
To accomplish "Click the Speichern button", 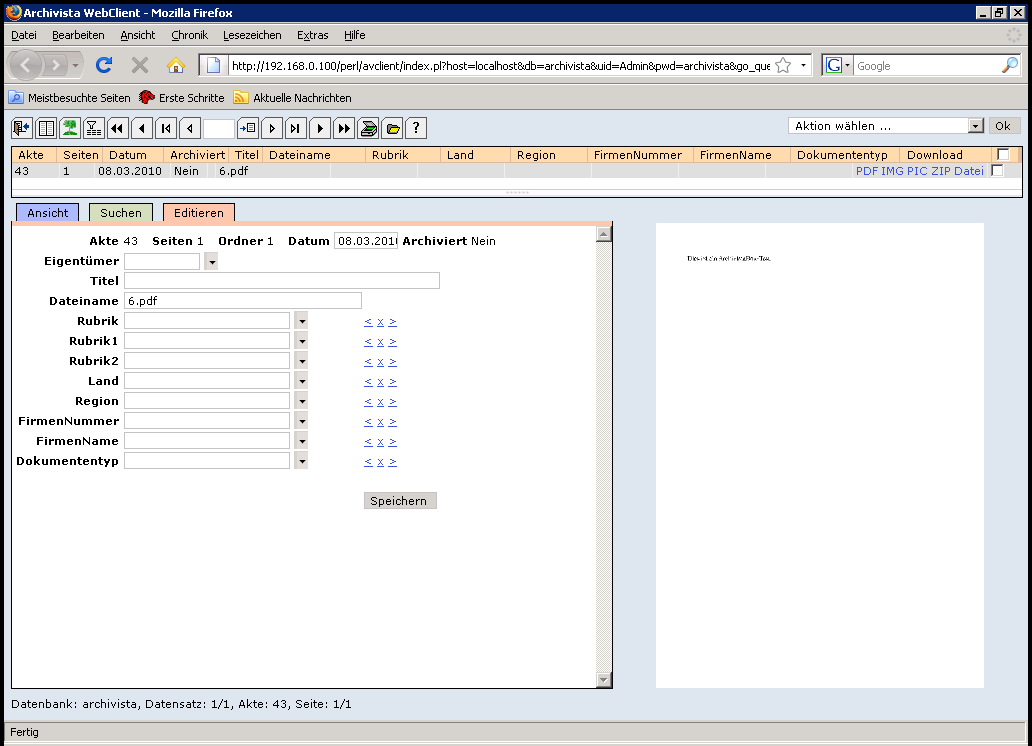I will [400, 500].
